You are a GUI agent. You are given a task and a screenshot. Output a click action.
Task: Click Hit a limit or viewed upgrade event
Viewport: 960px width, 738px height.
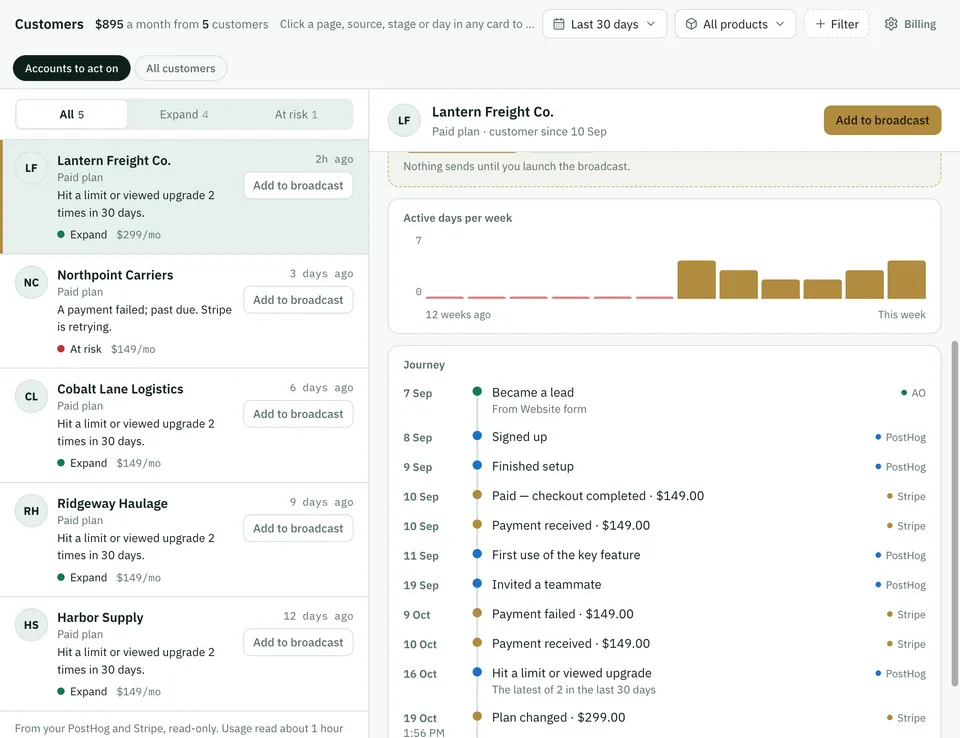click(571, 673)
